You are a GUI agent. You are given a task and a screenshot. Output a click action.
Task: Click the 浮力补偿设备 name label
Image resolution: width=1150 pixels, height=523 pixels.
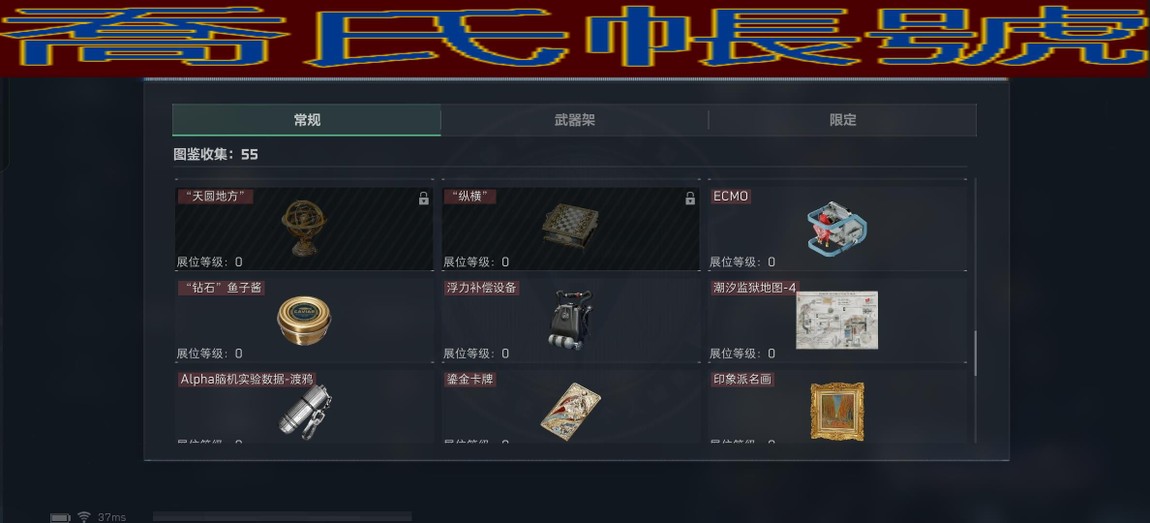[481, 288]
